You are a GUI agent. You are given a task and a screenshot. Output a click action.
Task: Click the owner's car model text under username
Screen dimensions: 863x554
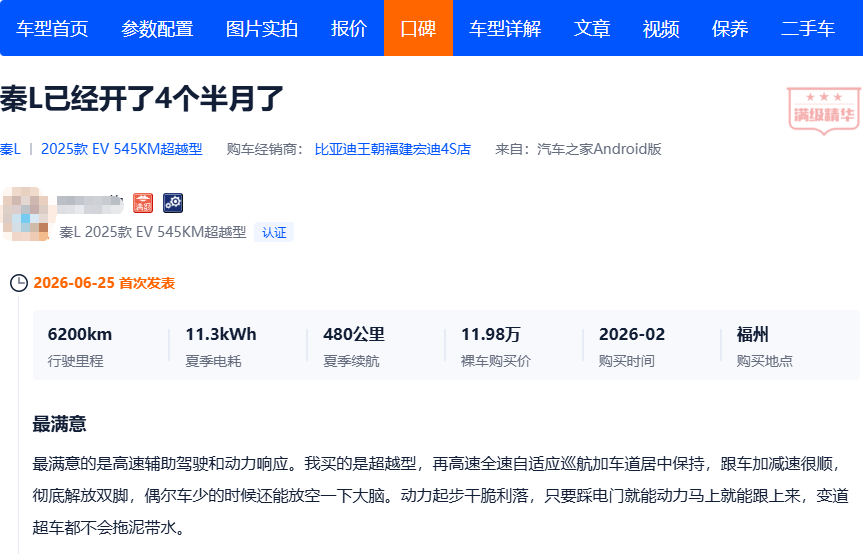click(152, 232)
